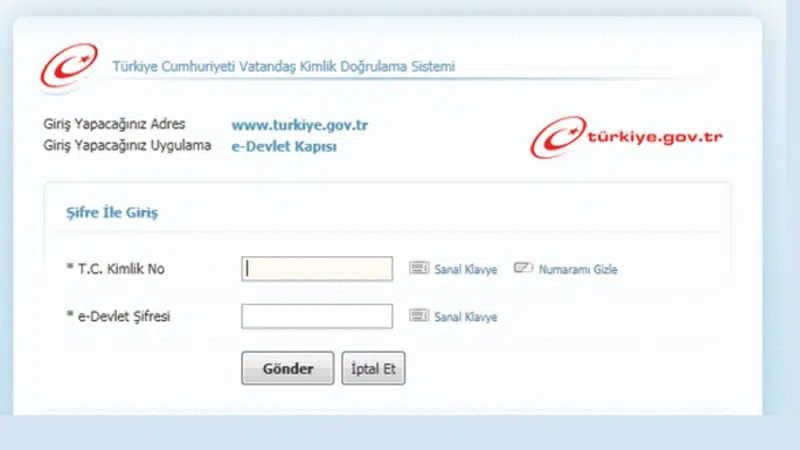This screenshot has width=800, height=450.
Task: Open Sanal Klavye text link for T.C. Kimlik No
Action: tap(465, 269)
